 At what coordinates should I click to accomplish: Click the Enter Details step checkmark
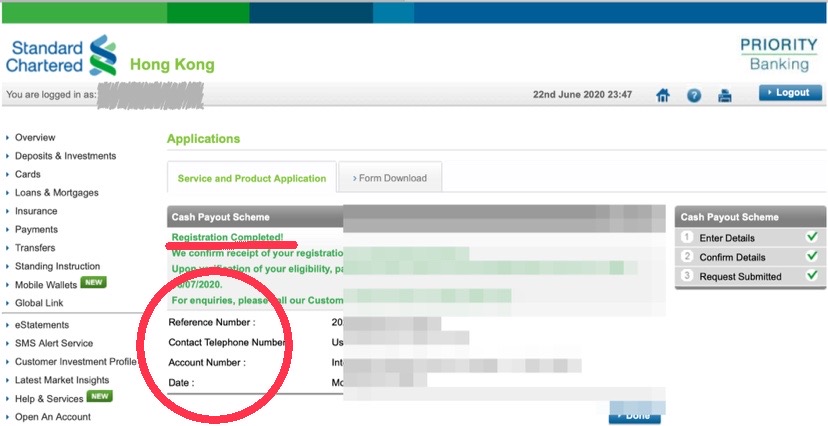click(x=811, y=237)
